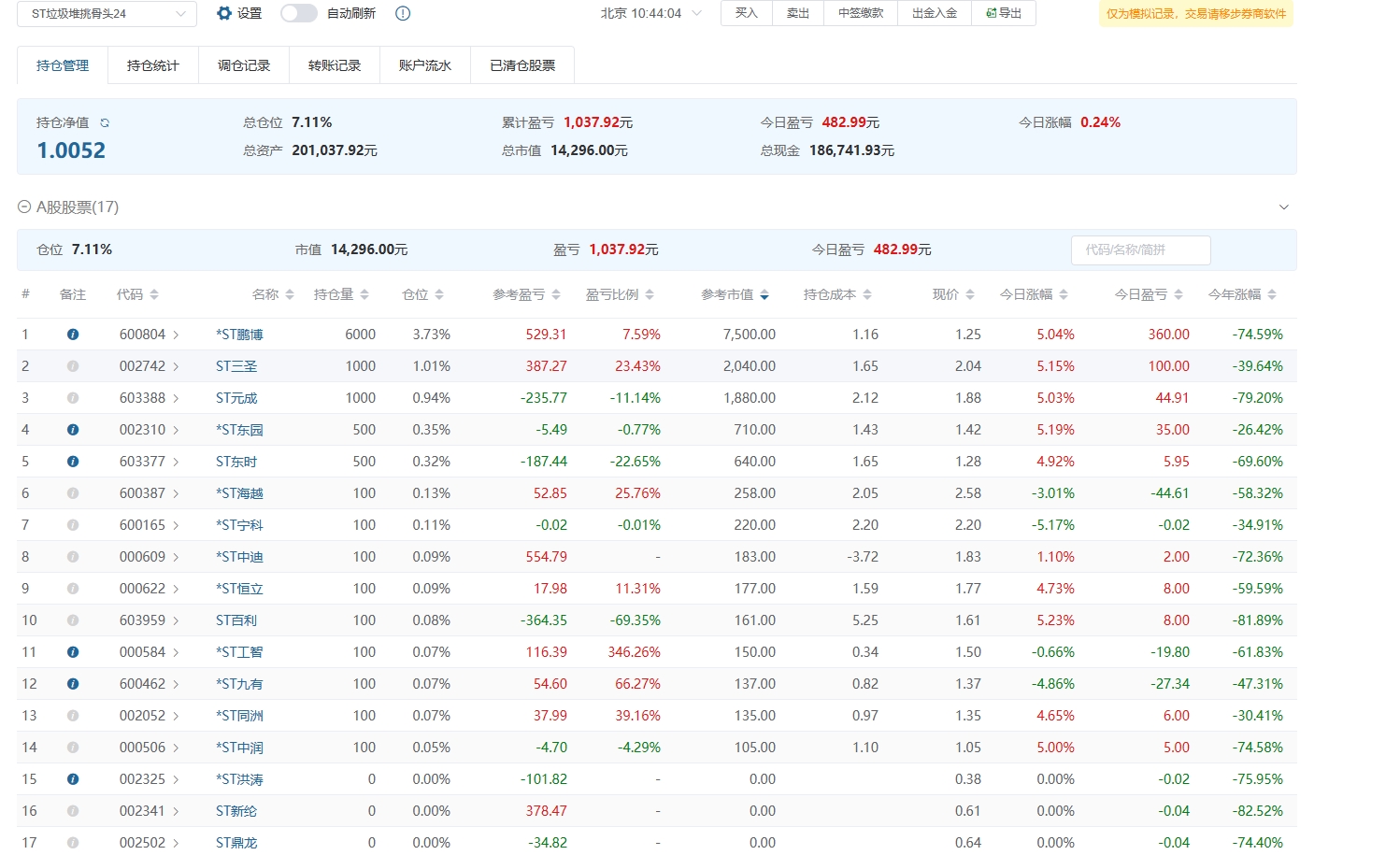Image resolution: width=1400 pixels, height=855 pixels.
Task: Click the settings gear icon
Action: pos(224,13)
